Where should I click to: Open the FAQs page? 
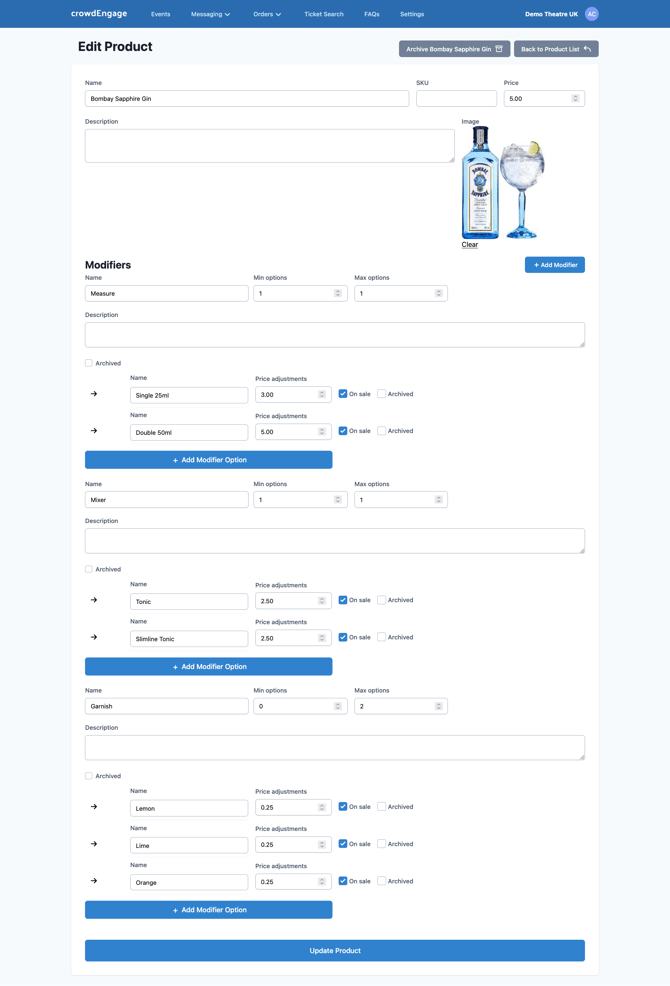(372, 14)
